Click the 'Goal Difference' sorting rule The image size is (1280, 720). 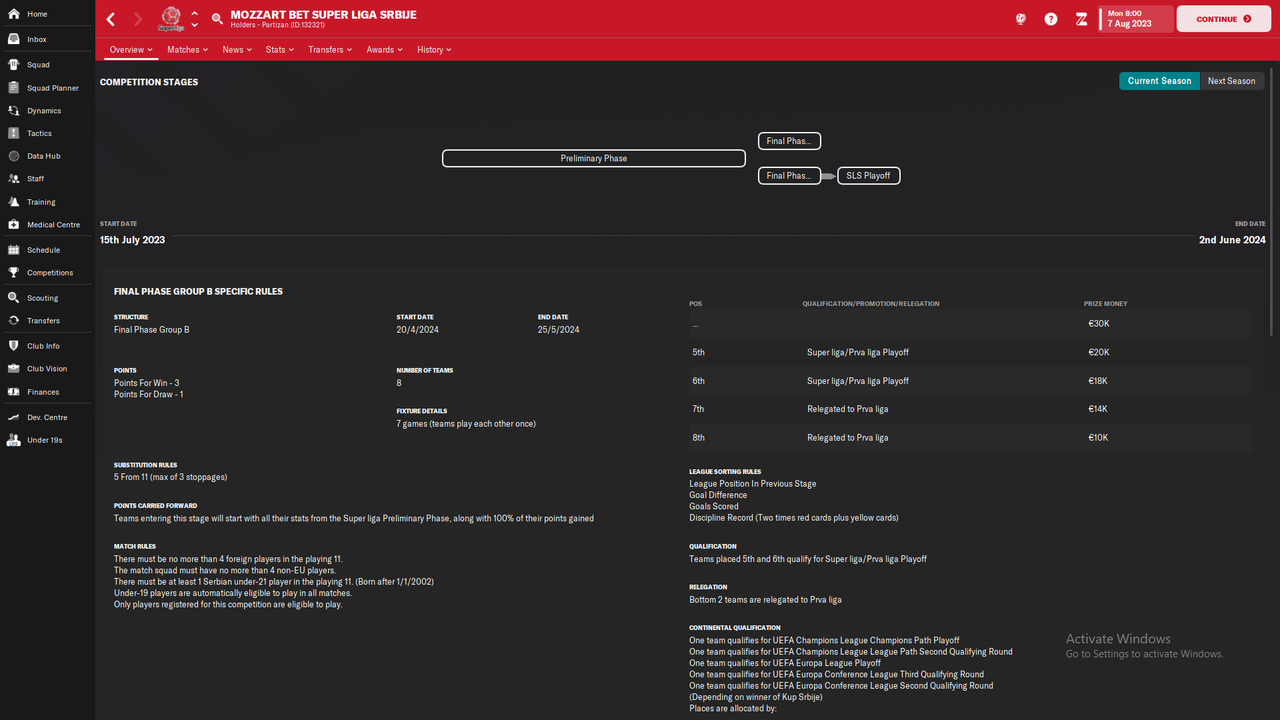718,495
